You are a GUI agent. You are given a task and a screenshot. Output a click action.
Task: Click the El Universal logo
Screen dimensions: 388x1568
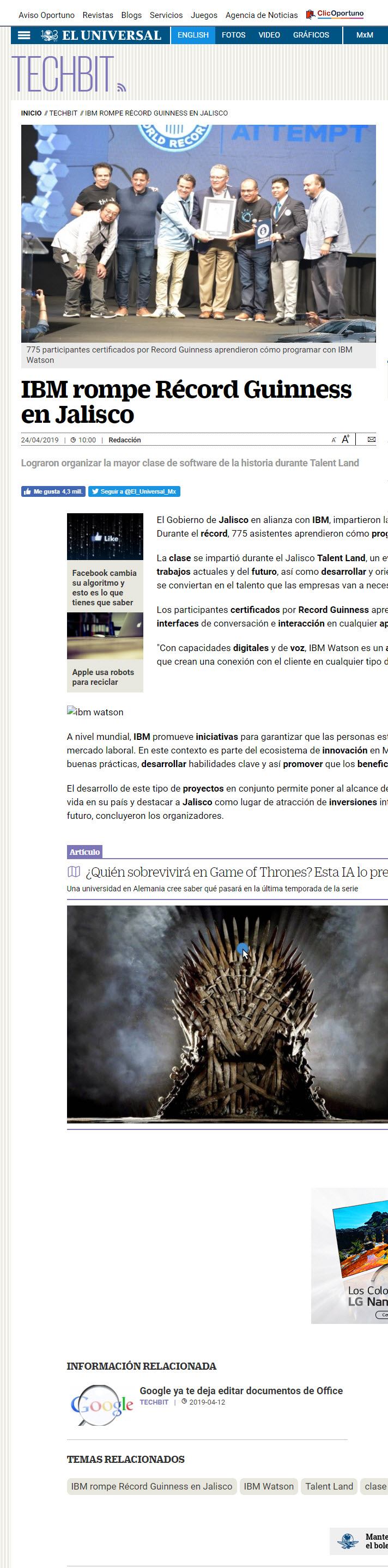tap(101, 35)
